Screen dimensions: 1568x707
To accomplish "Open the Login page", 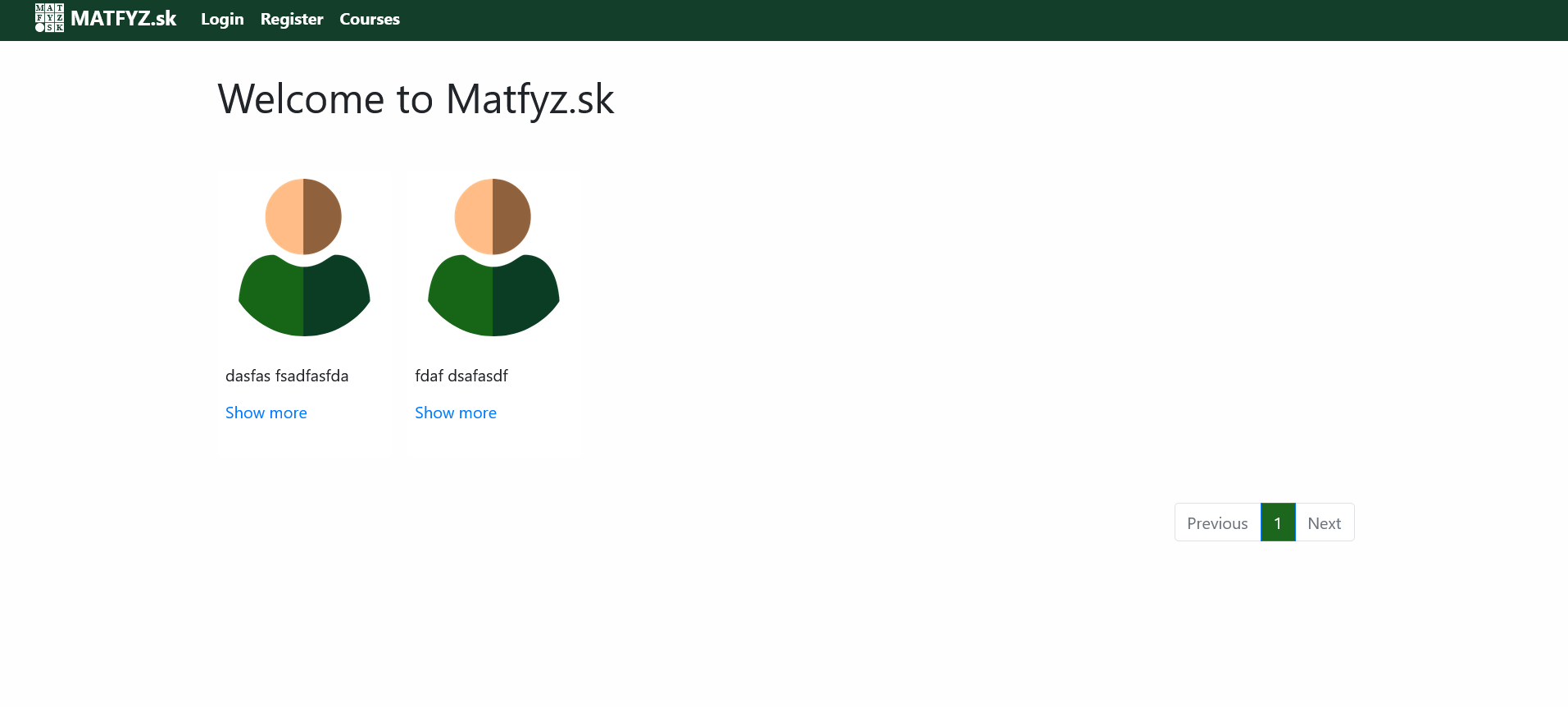I will pos(222,19).
